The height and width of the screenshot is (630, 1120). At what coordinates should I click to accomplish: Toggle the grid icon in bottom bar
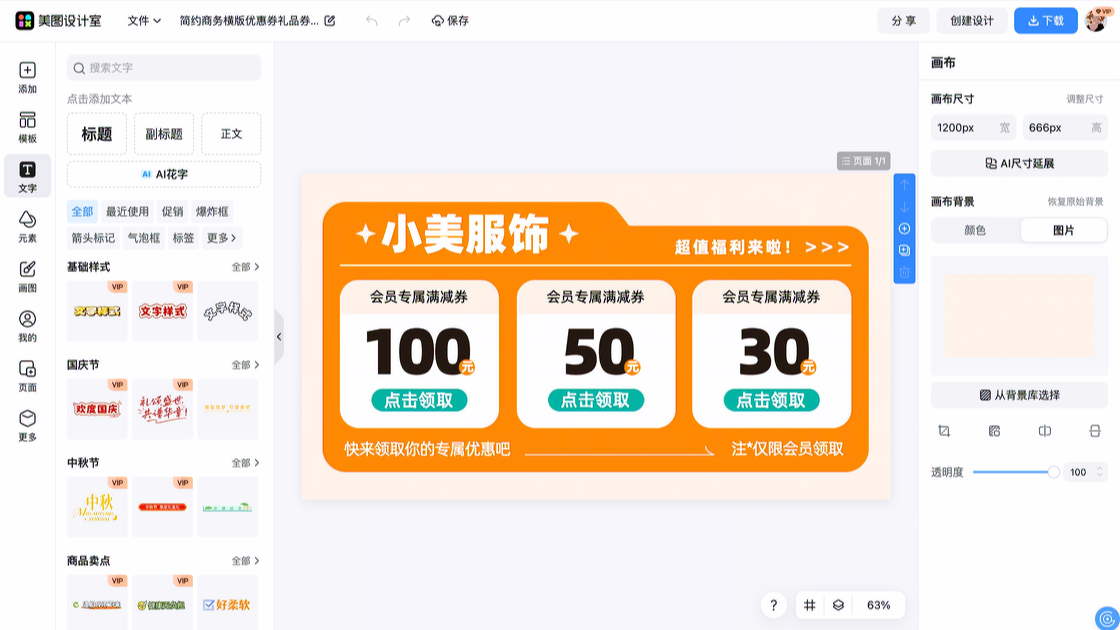[810, 605]
